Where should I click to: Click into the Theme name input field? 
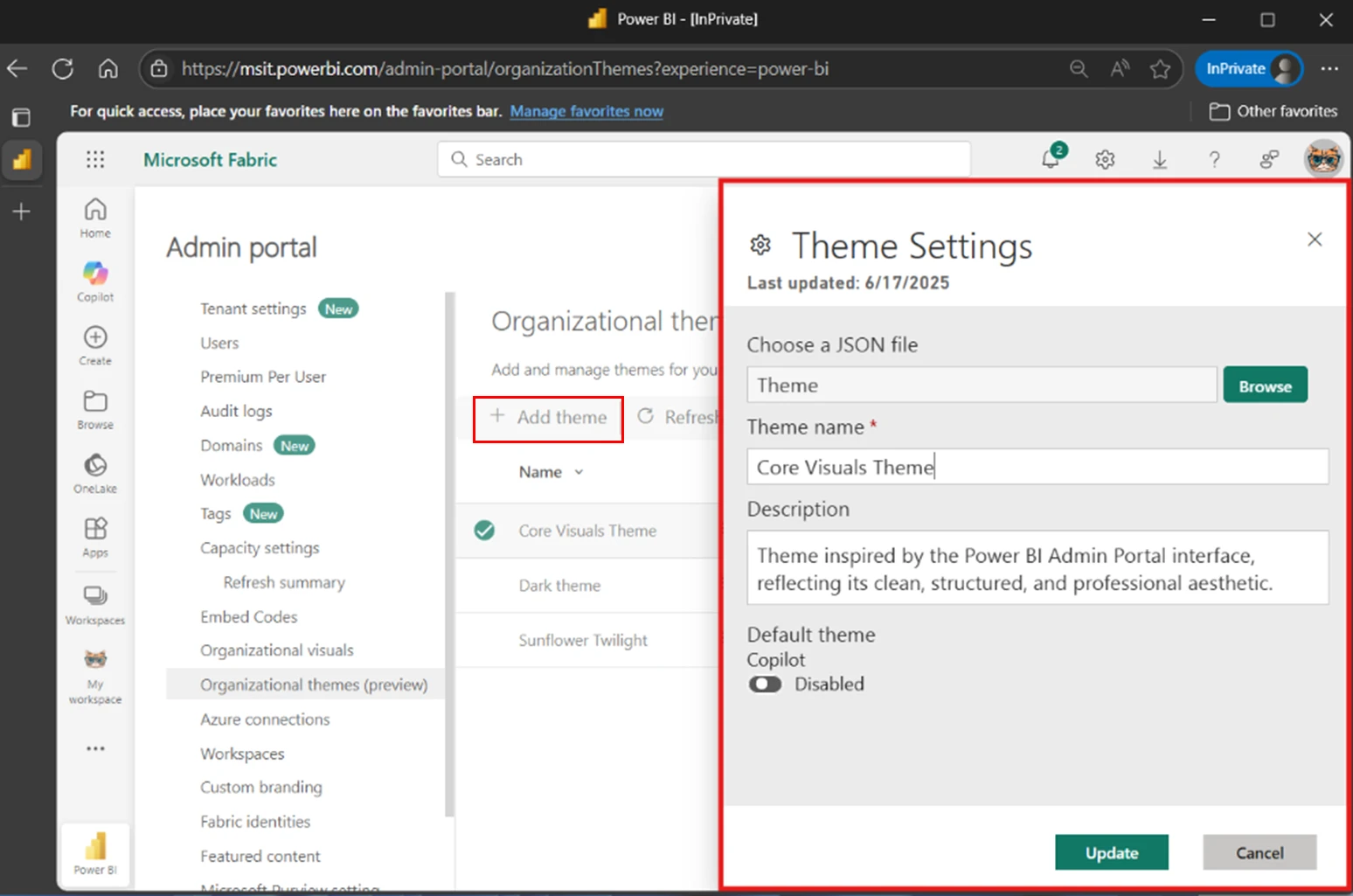(1037, 467)
